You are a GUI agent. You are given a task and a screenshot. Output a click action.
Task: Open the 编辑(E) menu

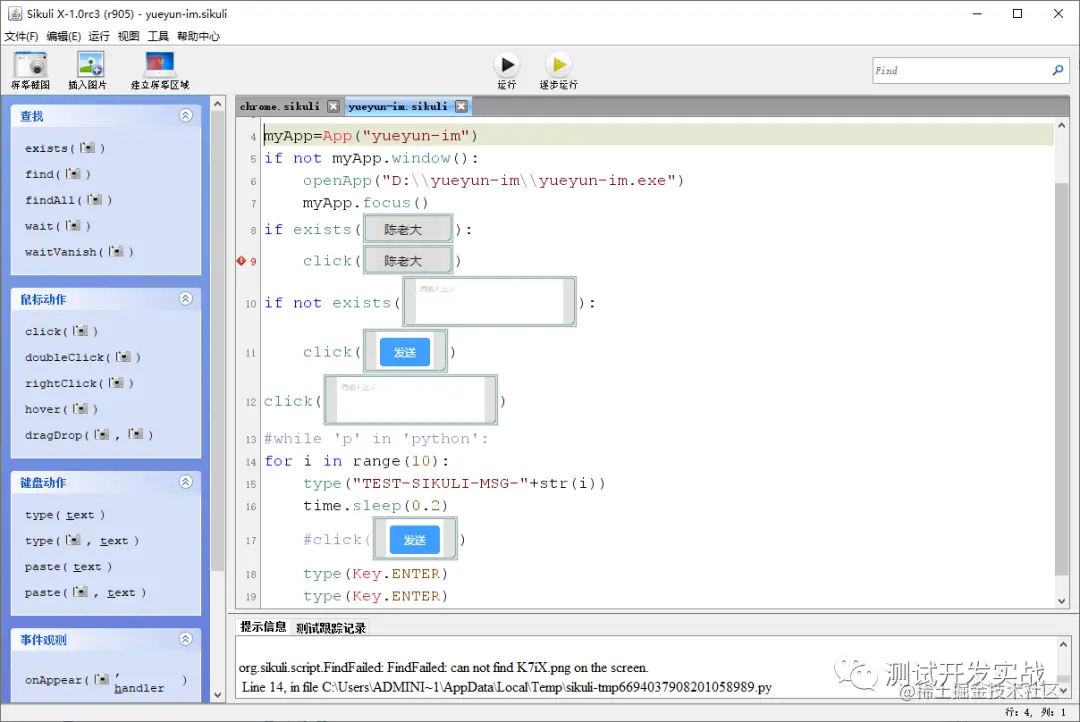[63, 36]
